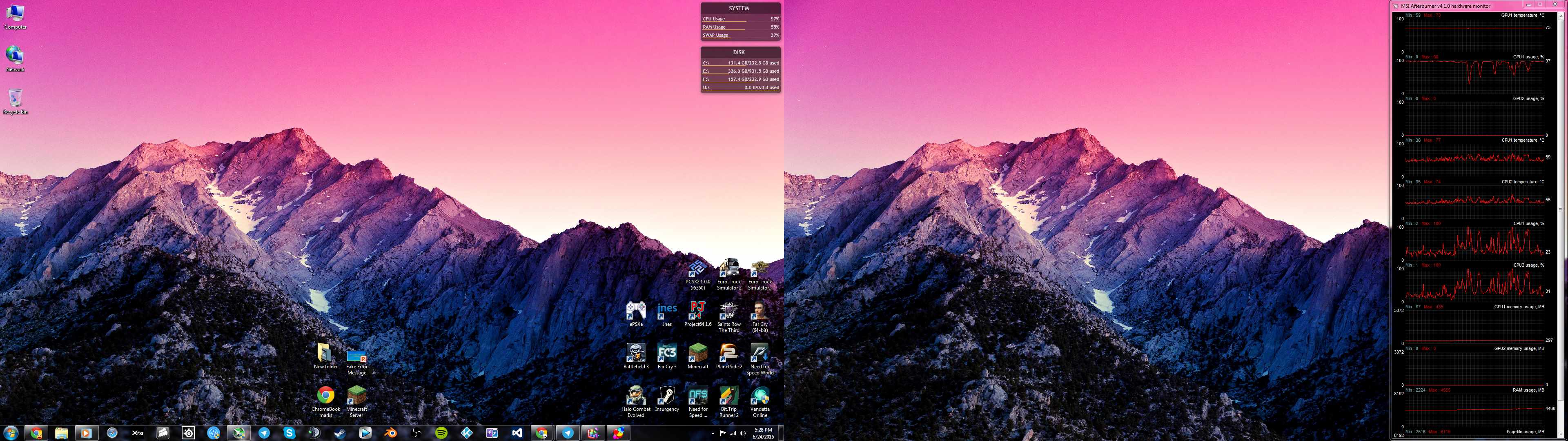Open the network signal tray icon
The width and height of the screenshot is (1568, 441).
point(733,434)
